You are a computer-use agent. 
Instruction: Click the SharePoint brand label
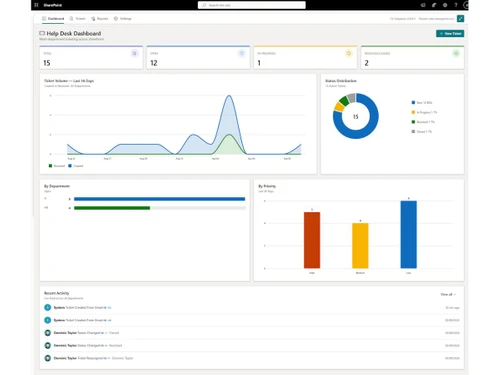pos(53,5)
